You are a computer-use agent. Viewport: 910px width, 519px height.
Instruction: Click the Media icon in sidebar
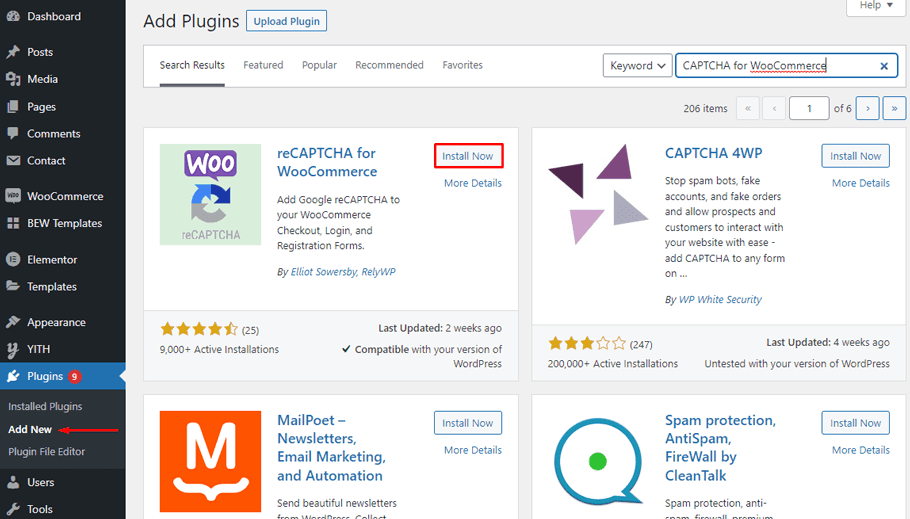pos(13,79)
